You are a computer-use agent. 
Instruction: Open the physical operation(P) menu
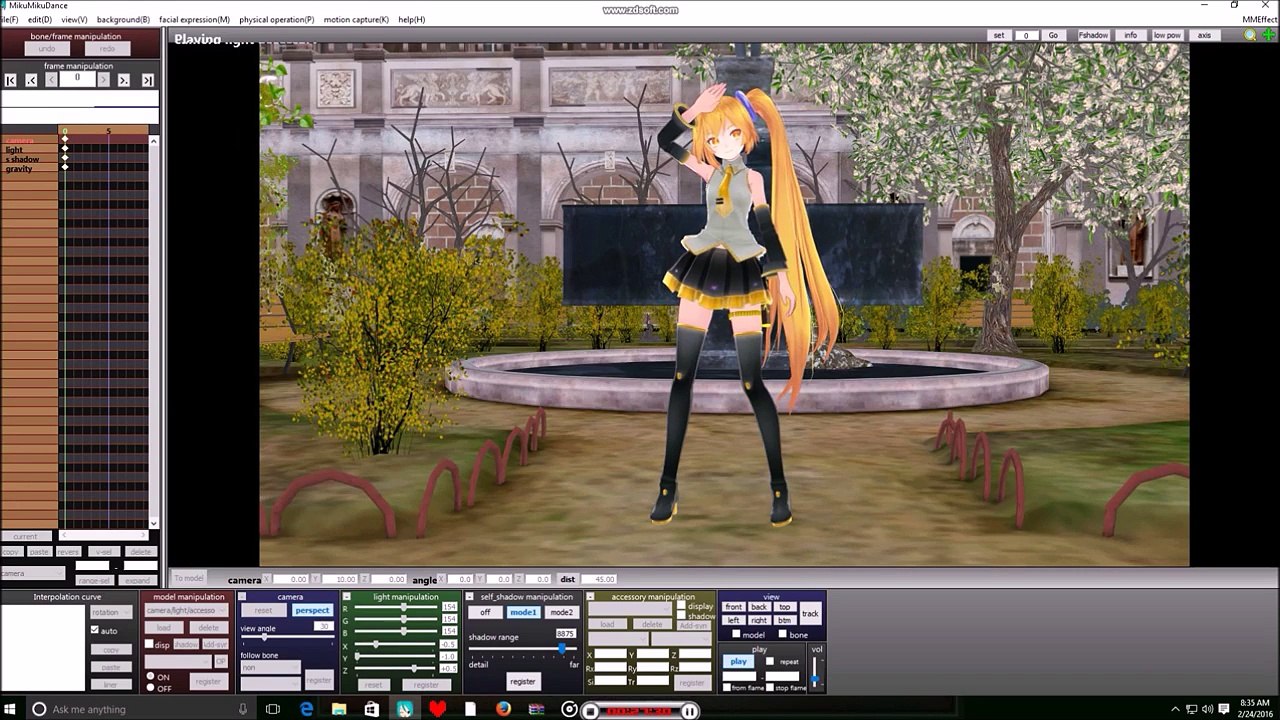(276, 20)
